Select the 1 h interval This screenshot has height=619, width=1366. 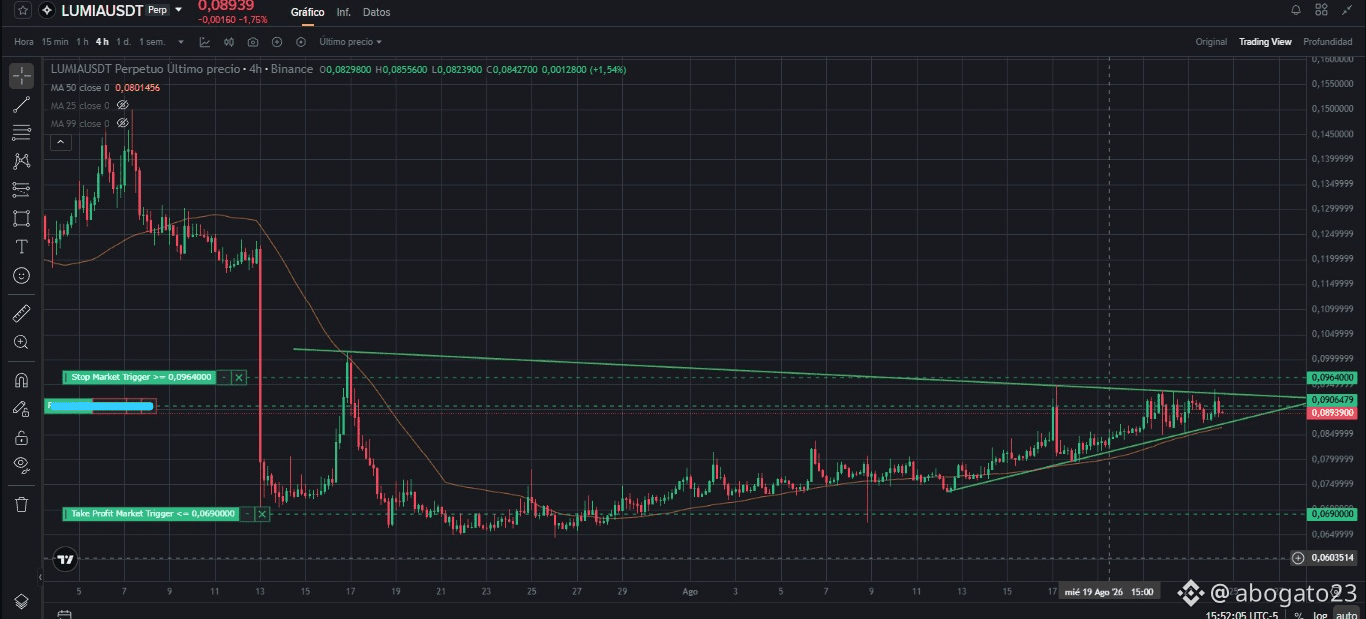[x=82, y=42]
